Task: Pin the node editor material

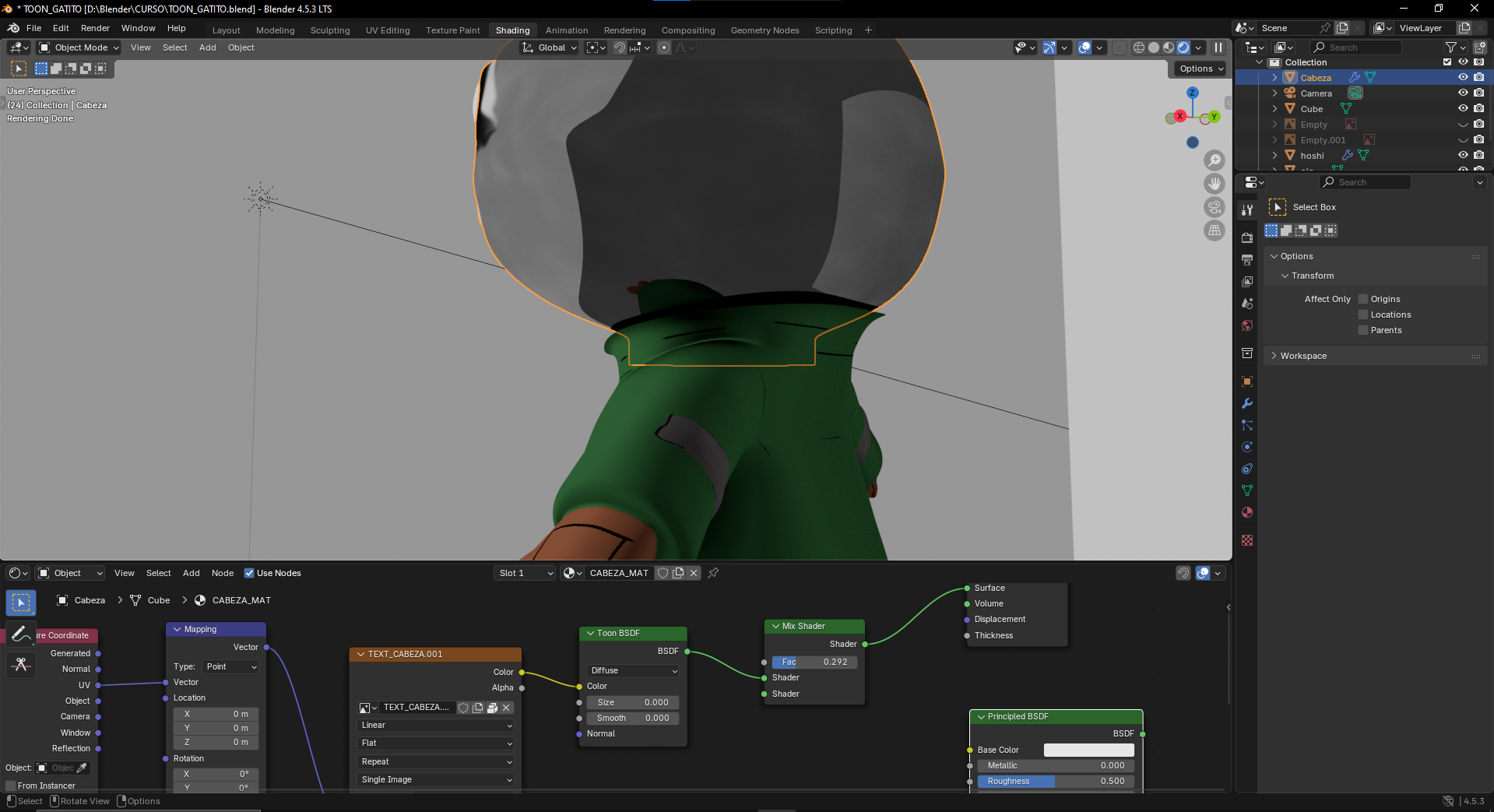Action: click(713, 573)
